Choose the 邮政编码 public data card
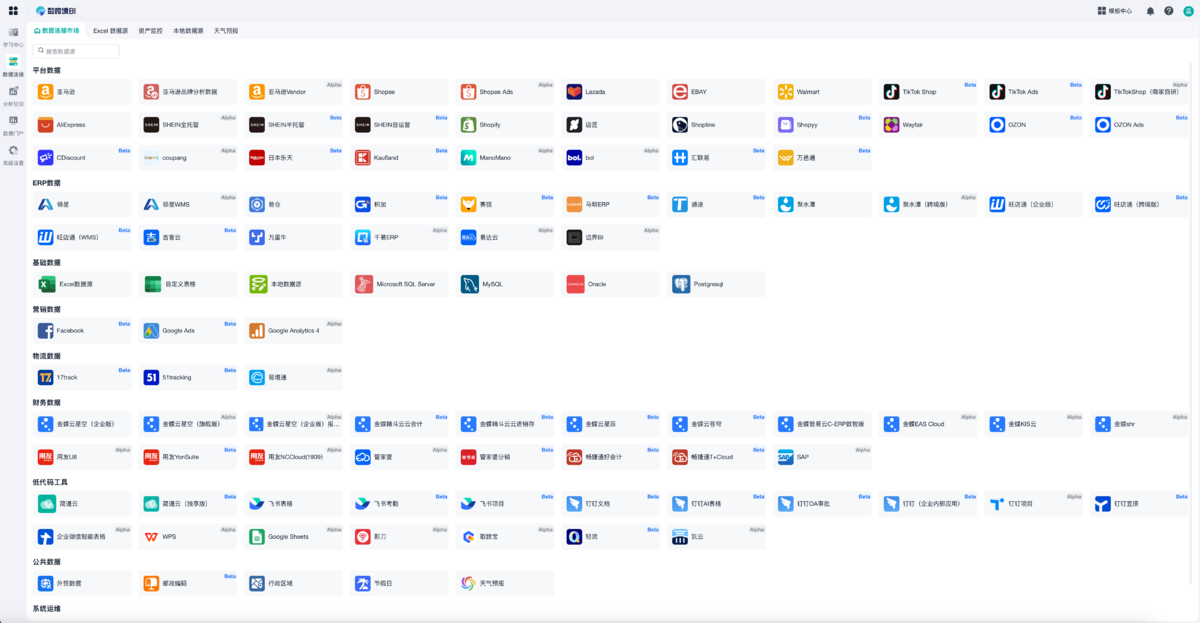Screen dimensions: 1200x623 click(188, 583)
